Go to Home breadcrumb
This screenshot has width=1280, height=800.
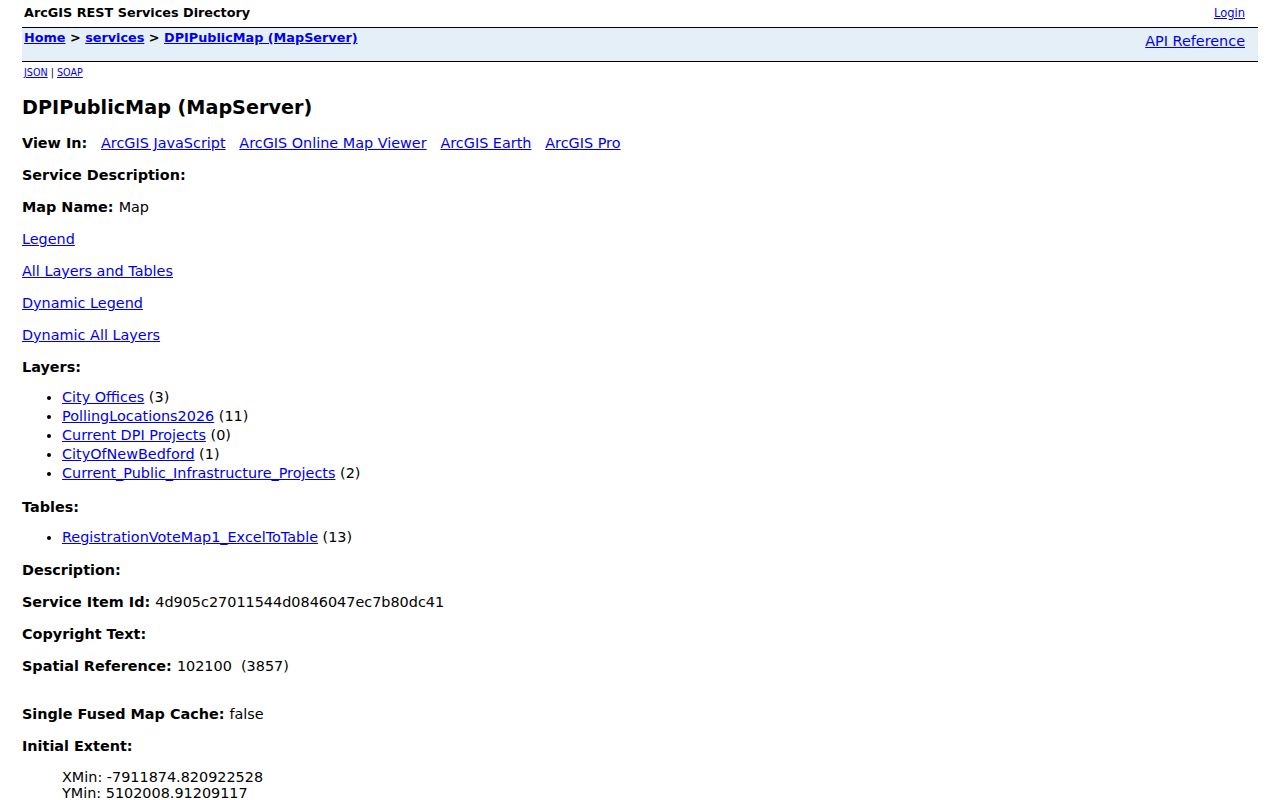44,38
